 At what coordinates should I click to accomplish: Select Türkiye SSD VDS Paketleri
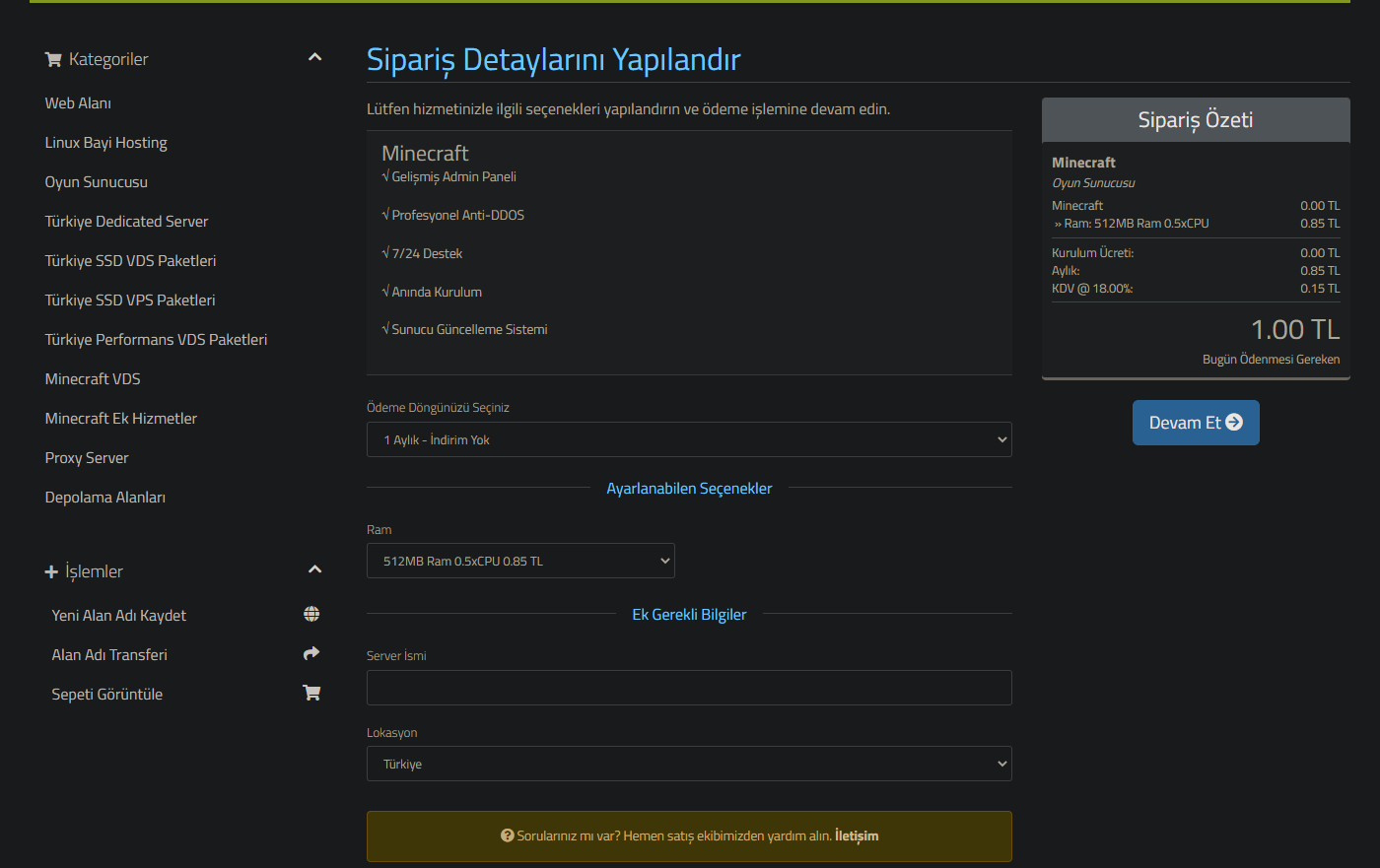click(x=130, y=261)
